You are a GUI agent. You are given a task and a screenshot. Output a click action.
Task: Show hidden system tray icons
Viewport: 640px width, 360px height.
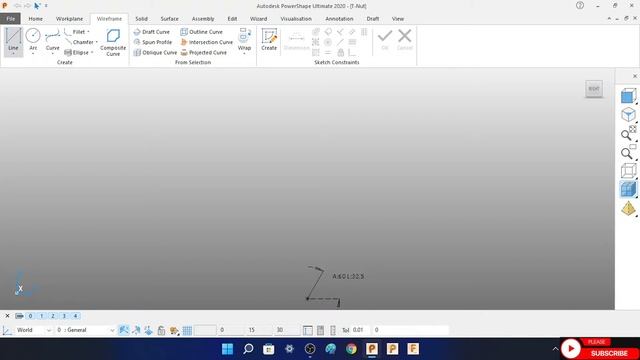point(555,349)
